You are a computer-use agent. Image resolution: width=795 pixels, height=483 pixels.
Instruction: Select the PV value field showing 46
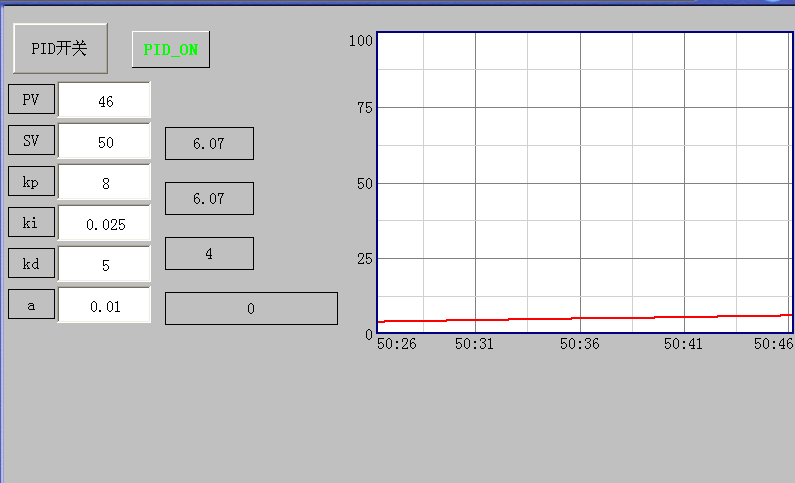pyautogui.click(x=105, y=100)
